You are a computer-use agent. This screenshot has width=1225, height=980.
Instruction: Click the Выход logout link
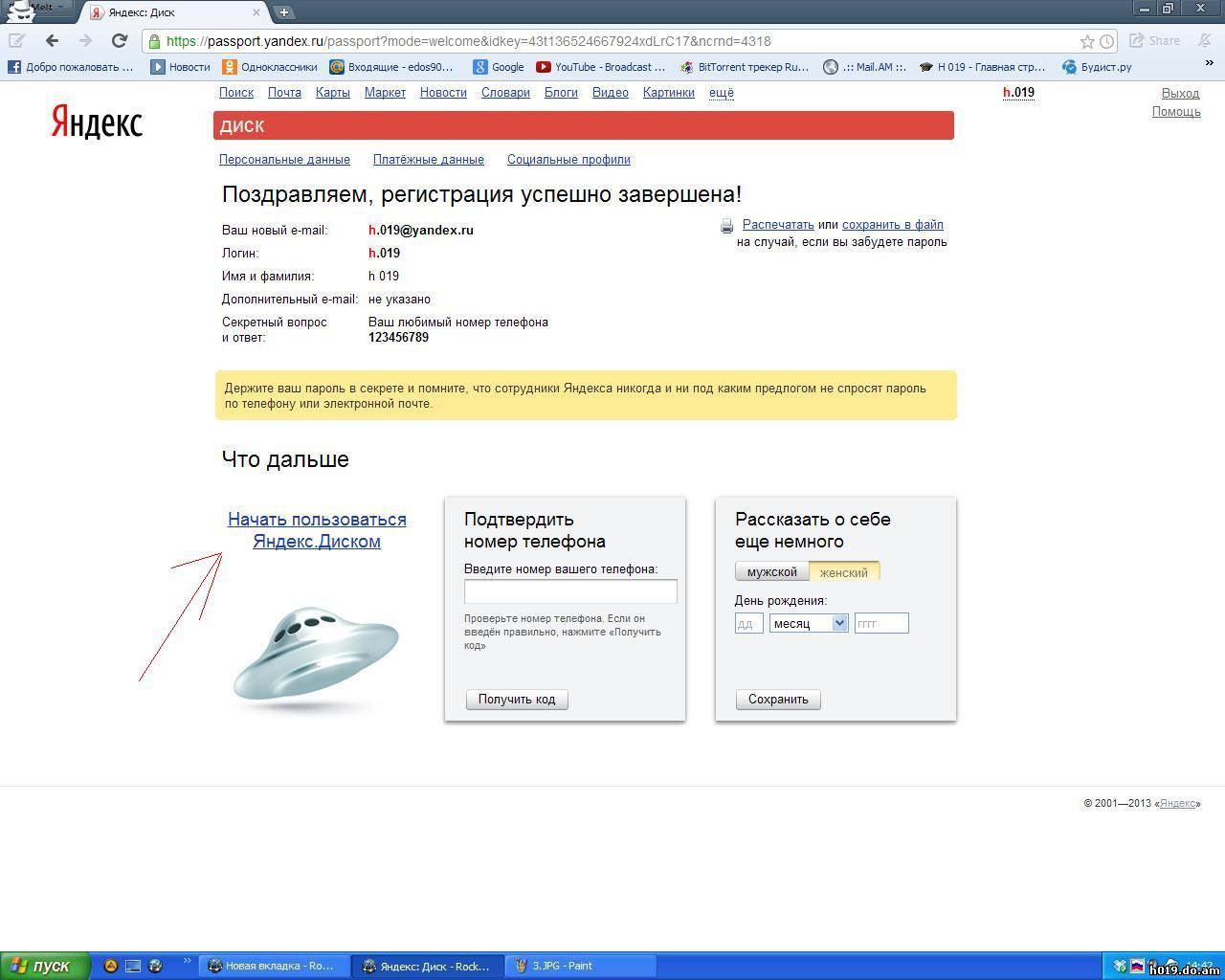(1180, 93)
